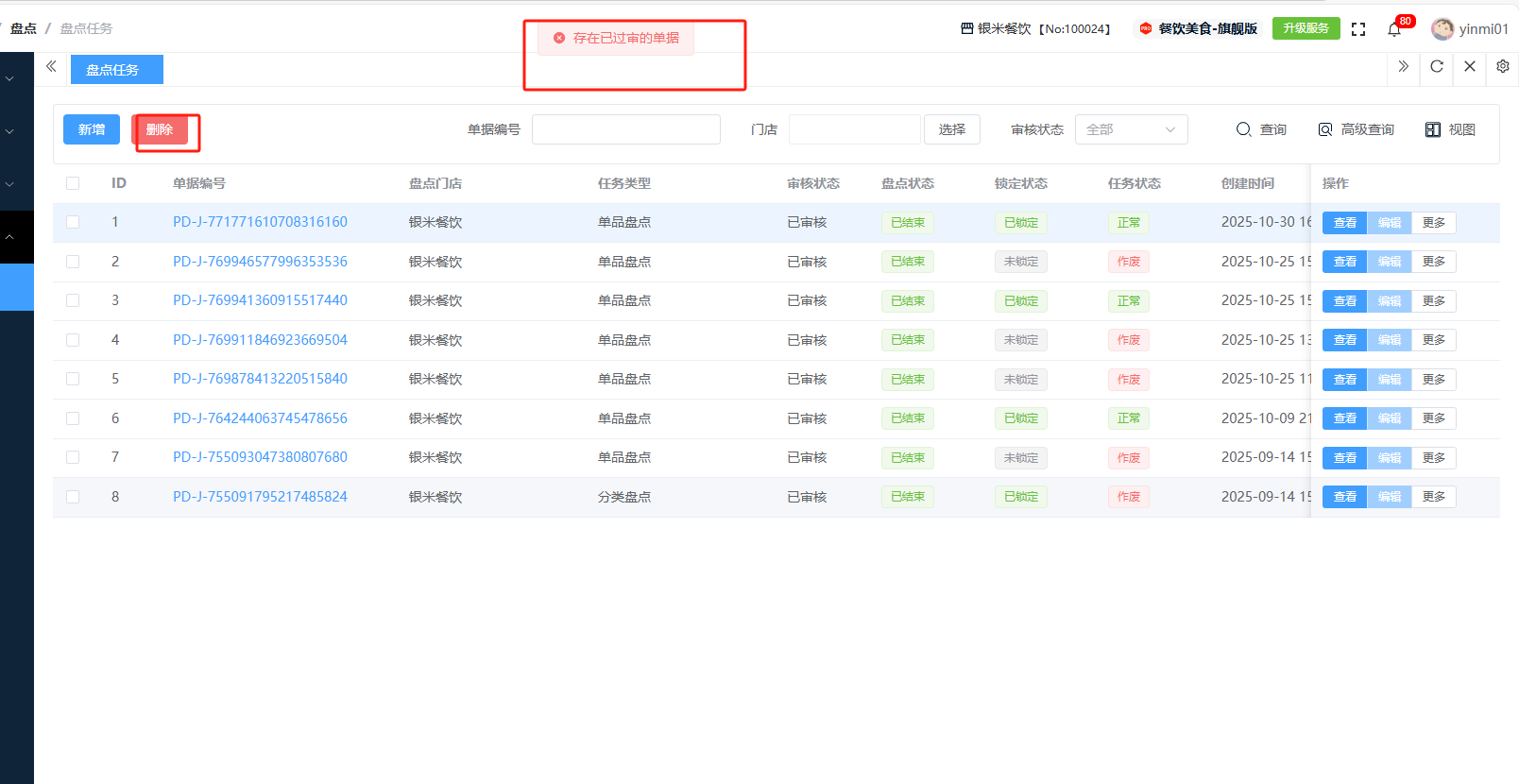This screenshot has height=784, width=1519.
Task: Click the 新增 button
Action: coord(92,129)
